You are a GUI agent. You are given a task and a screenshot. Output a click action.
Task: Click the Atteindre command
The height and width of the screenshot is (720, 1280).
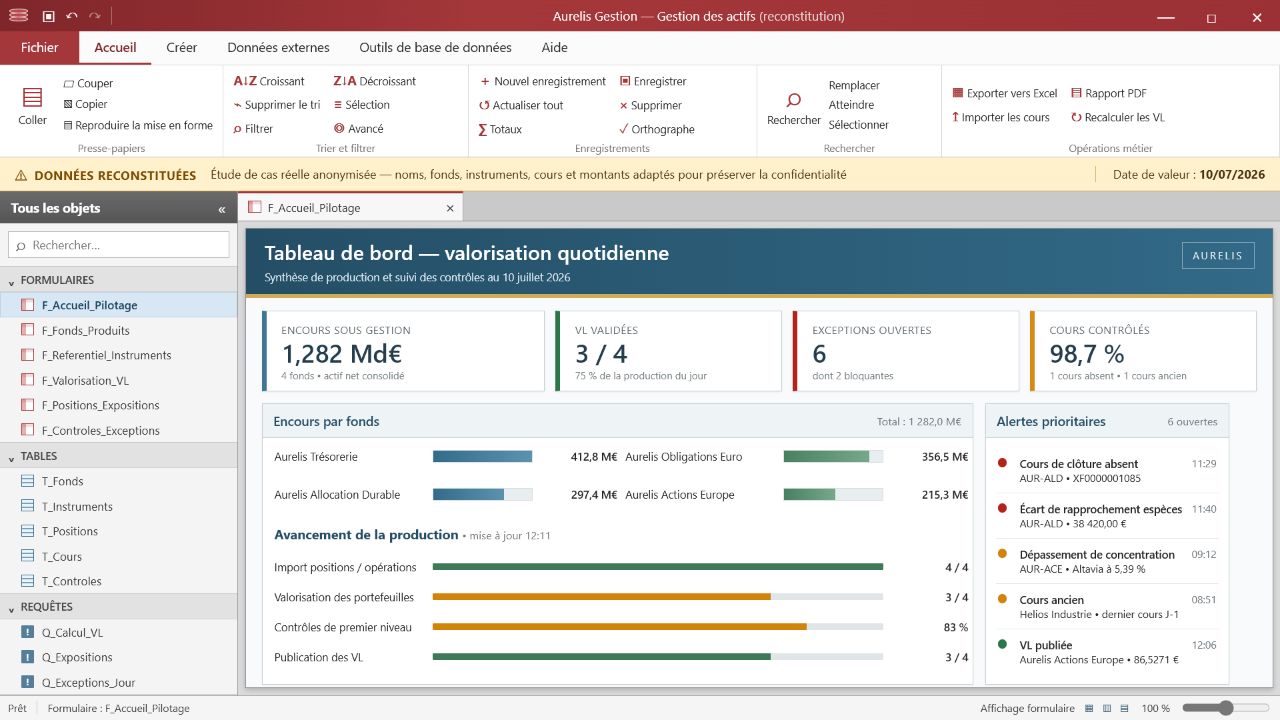click(x=851, y=105)
